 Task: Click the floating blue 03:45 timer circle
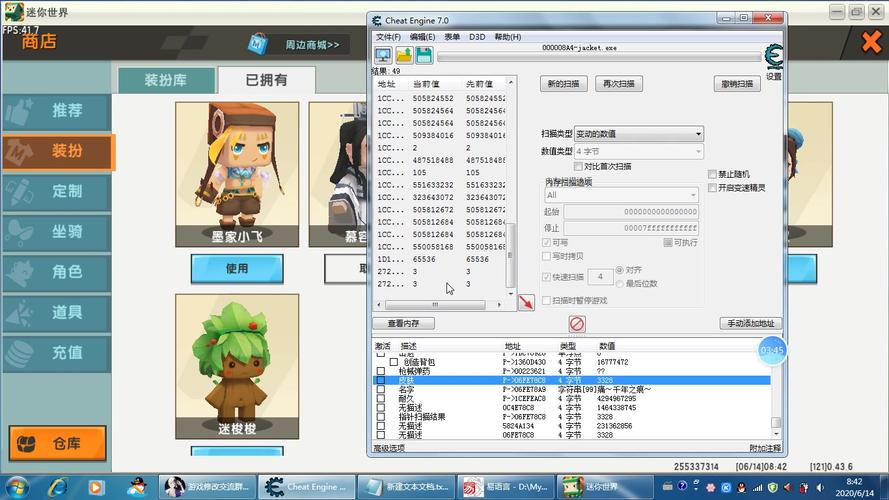772,350
